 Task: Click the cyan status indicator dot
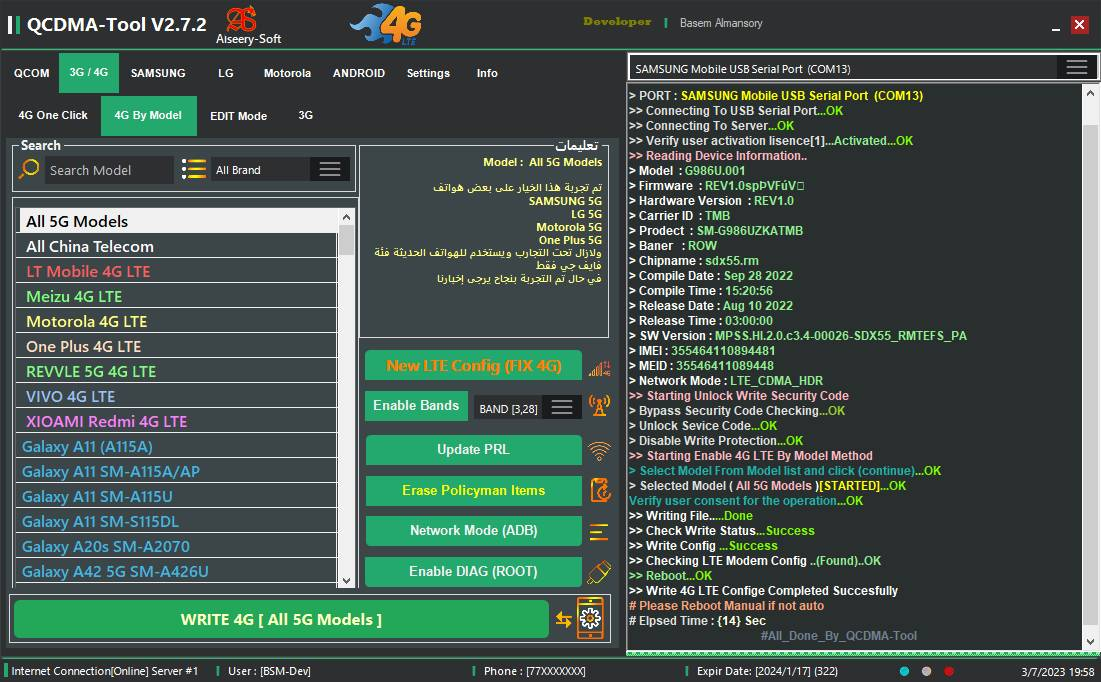point(904,671)
